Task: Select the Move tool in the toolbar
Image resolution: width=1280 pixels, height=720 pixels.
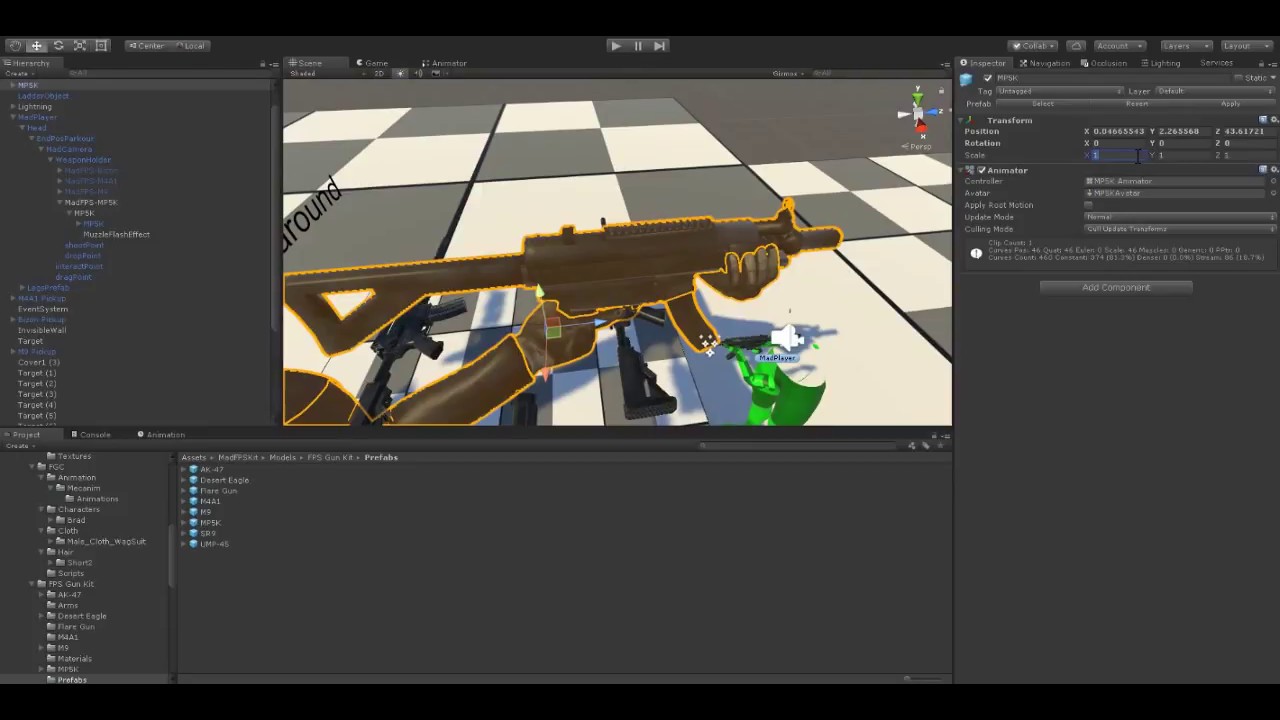Action: tap(36, 46)
